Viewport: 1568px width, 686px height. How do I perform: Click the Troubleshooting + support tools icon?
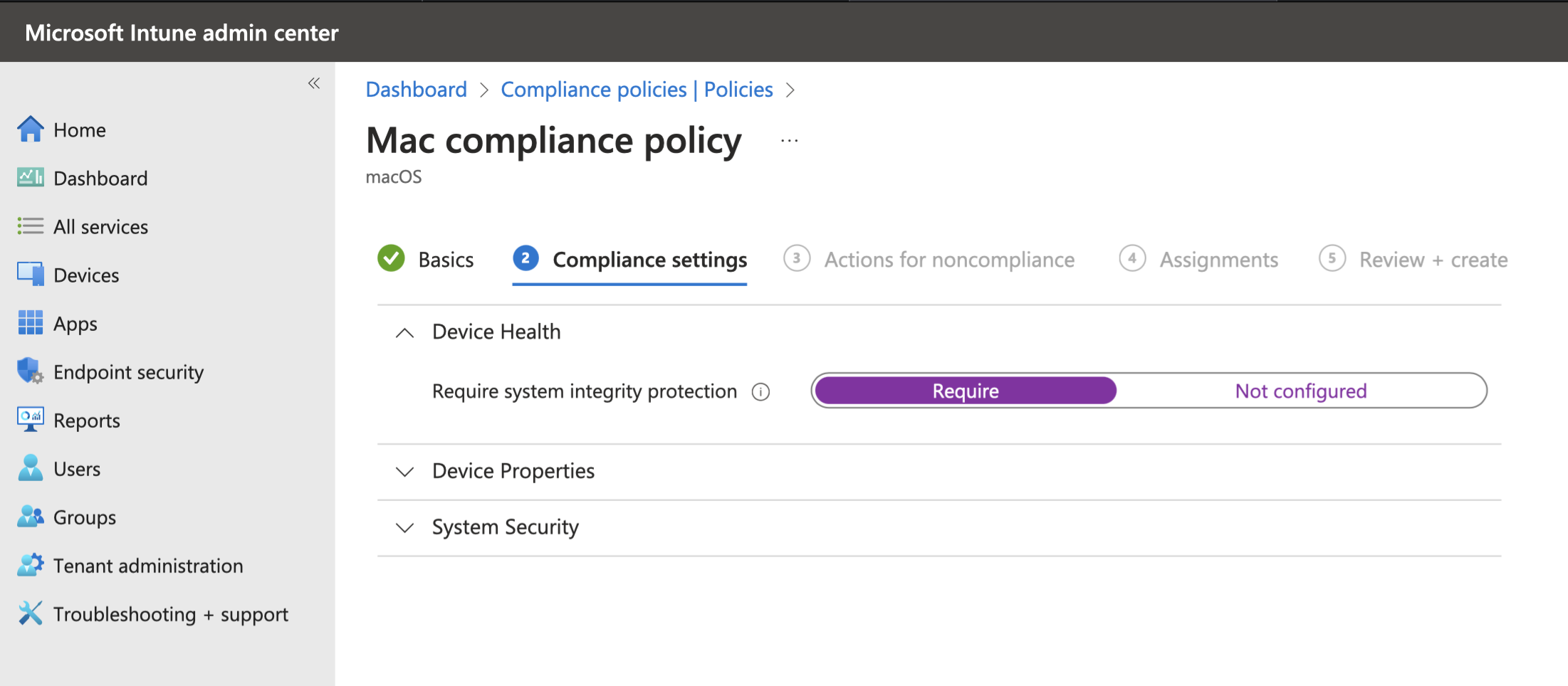30,613
